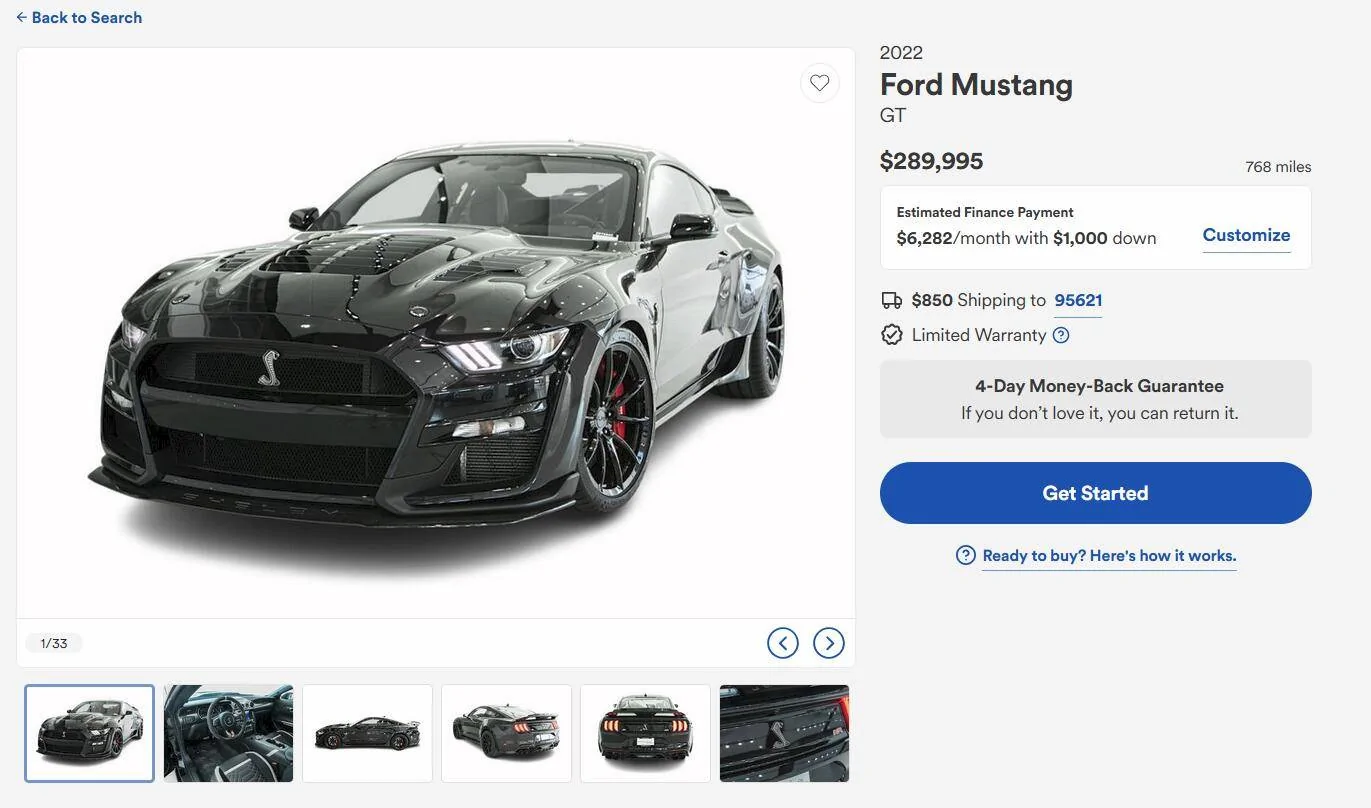Change shipping ZIP code 95621
1371x808 pixels.
click(1078, 300)
